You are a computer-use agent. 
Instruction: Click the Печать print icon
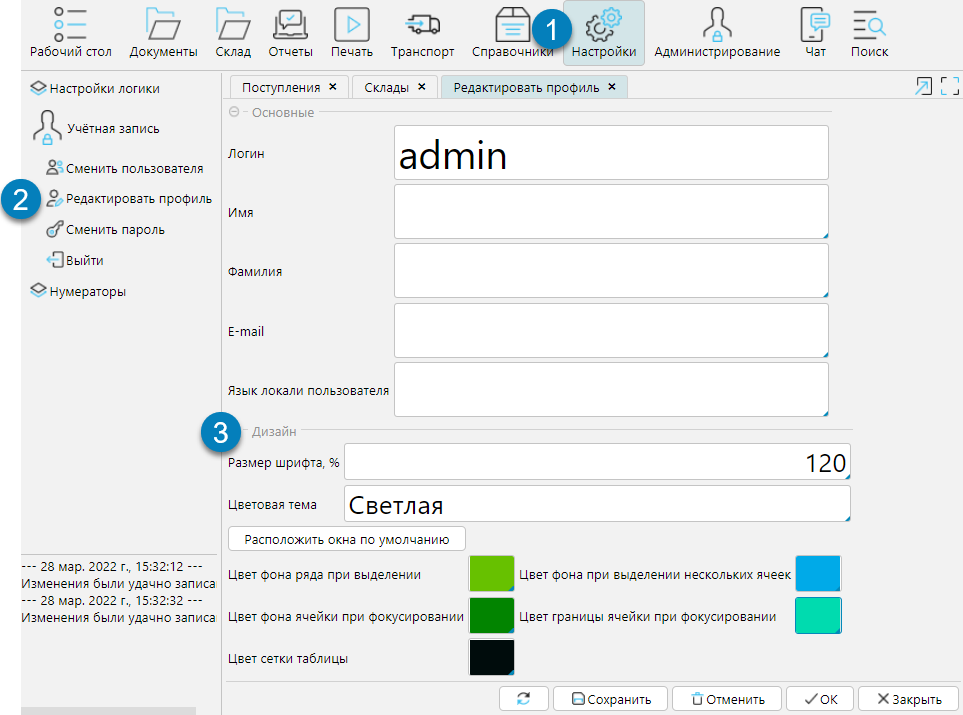coord(352,32)
